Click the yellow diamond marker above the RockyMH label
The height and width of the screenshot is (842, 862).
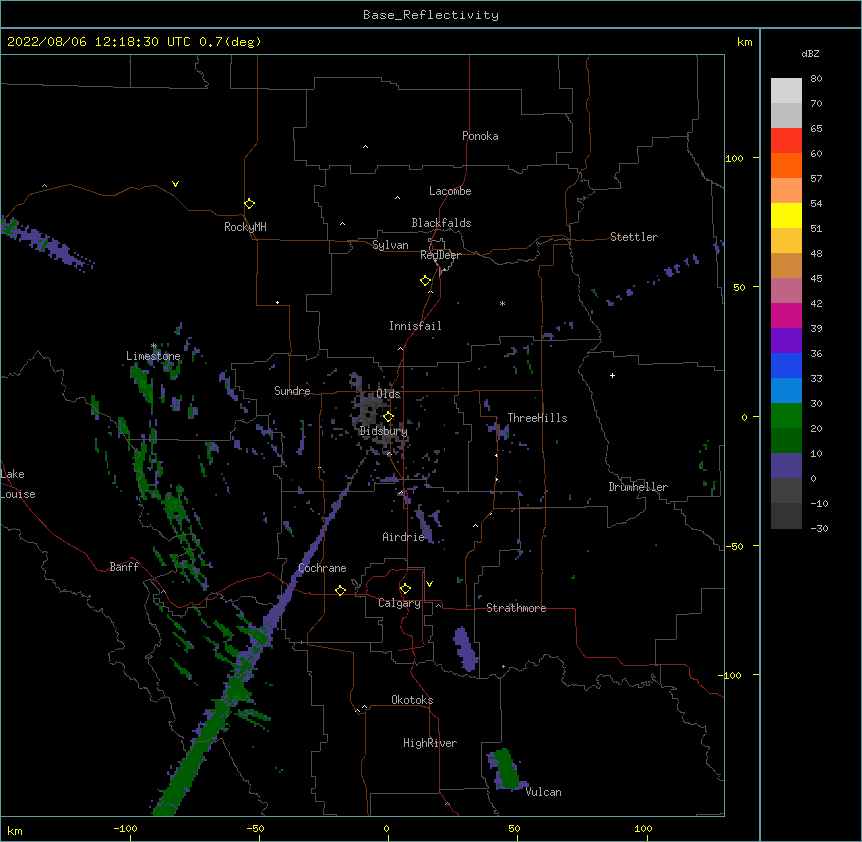[x=250, y=204]
